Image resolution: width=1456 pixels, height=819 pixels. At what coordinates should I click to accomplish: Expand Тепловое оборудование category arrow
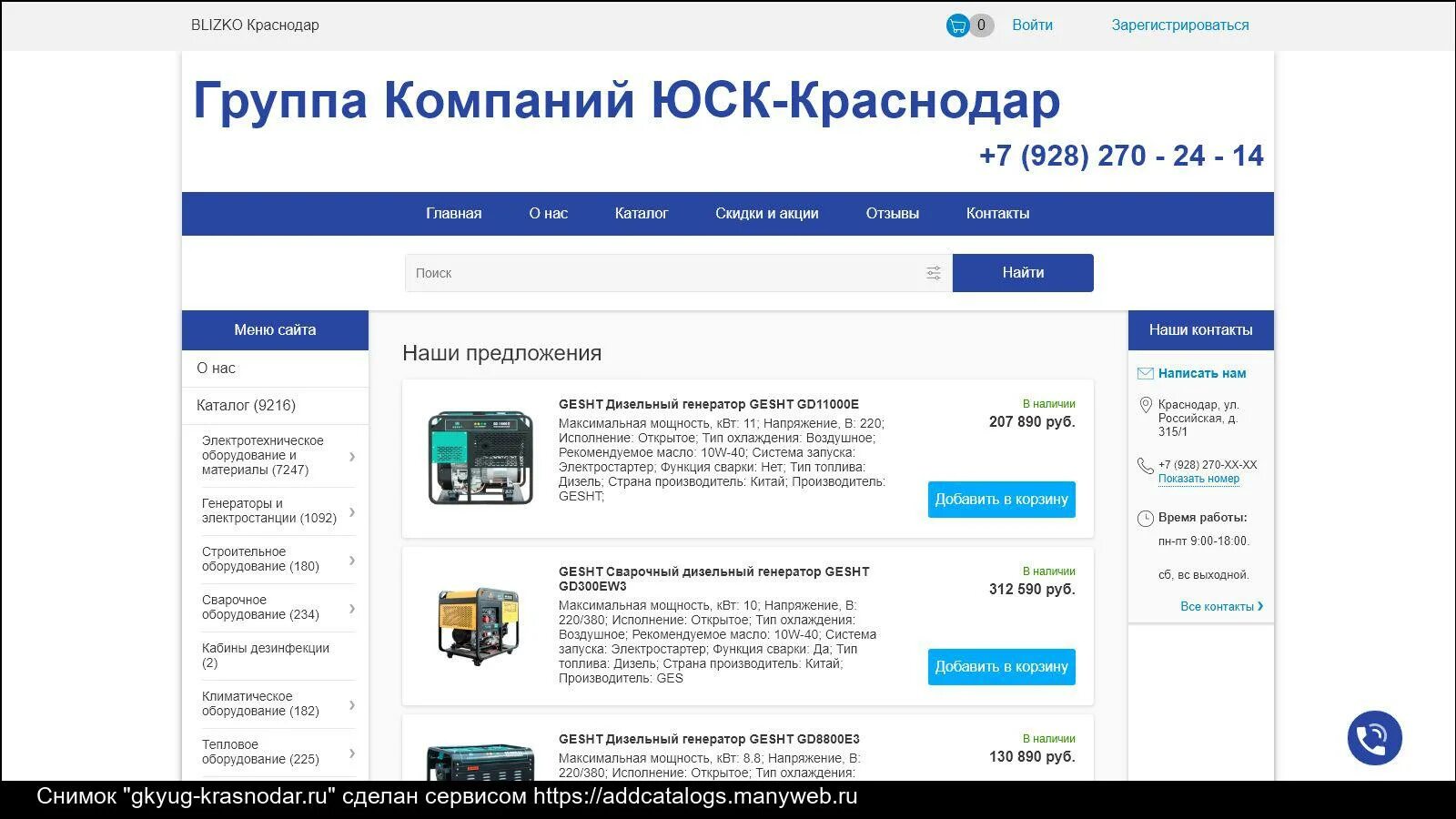(352, 753)
